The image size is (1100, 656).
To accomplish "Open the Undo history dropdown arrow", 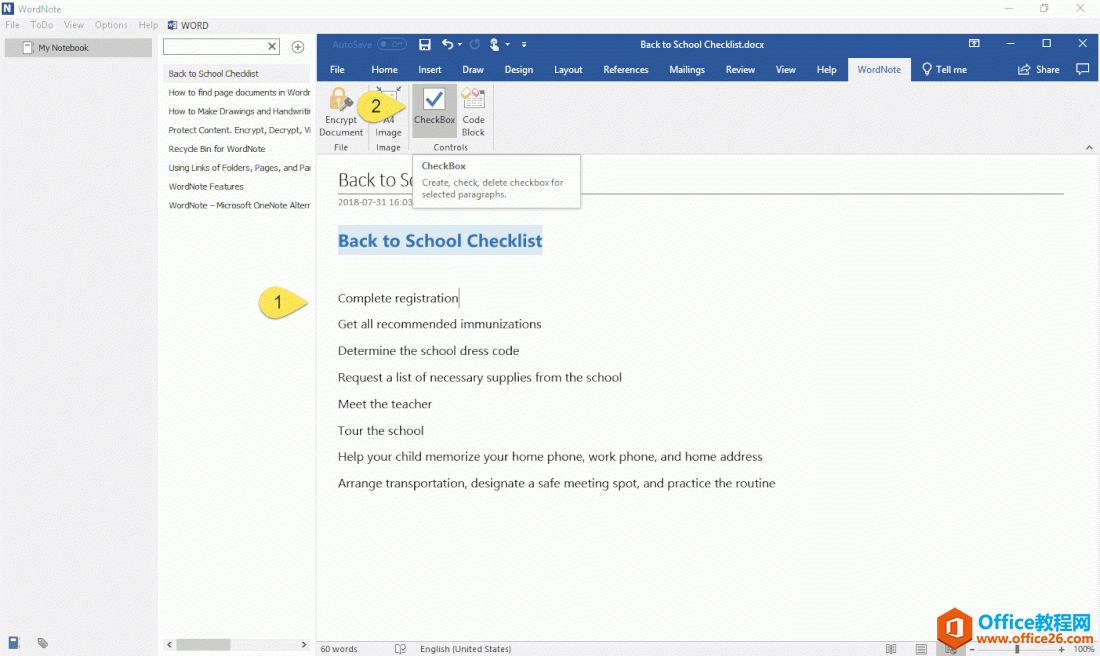I will (460, 45).
